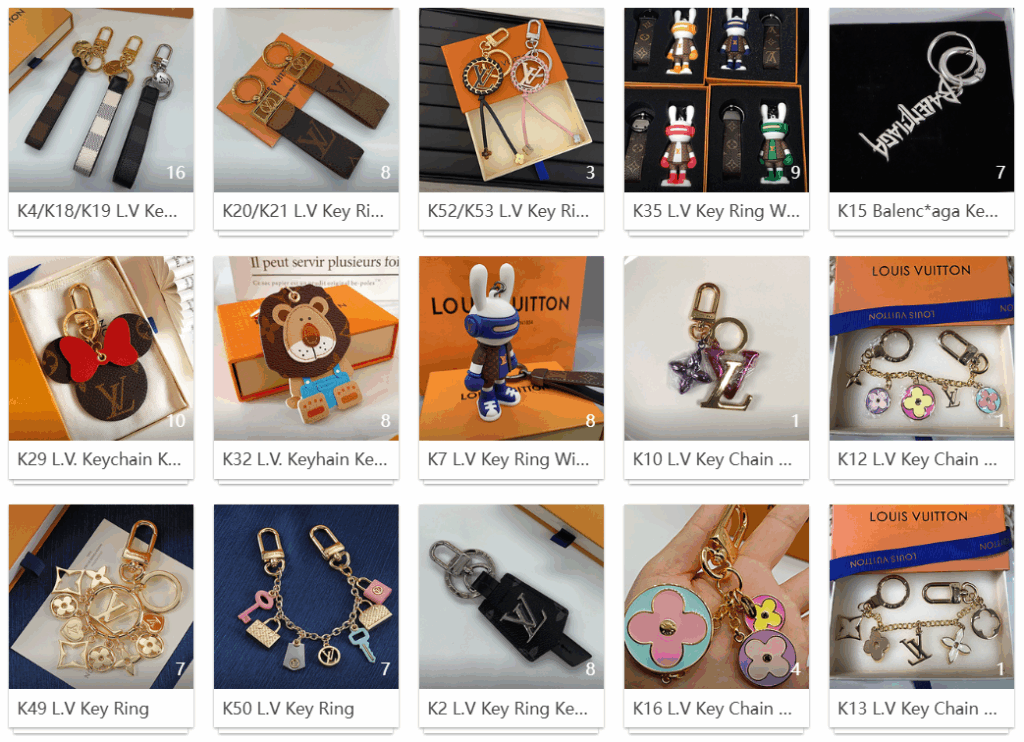This screenshot has width=1024, height=742.
Task: Select the K32 lion keychain thumbnail
Action: (306, 348)
